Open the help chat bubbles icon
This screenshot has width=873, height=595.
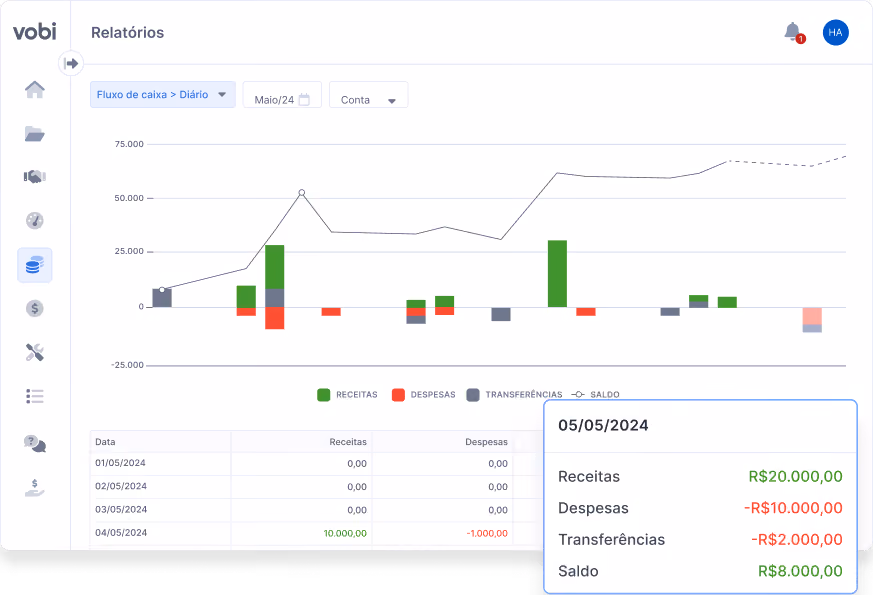(x=35, y=444)
